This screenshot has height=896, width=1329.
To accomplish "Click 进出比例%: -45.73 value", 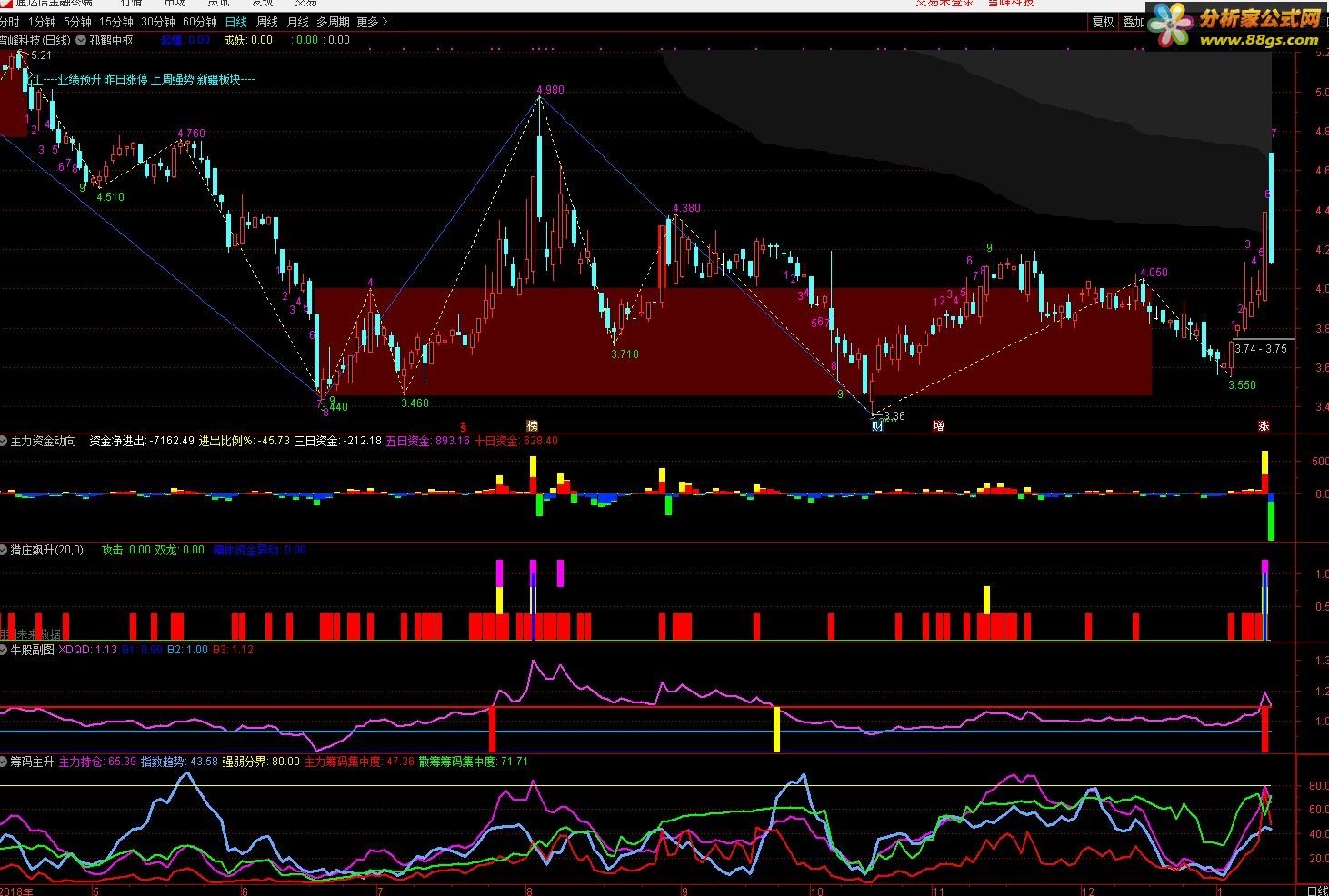I will [x=245, y=441].
